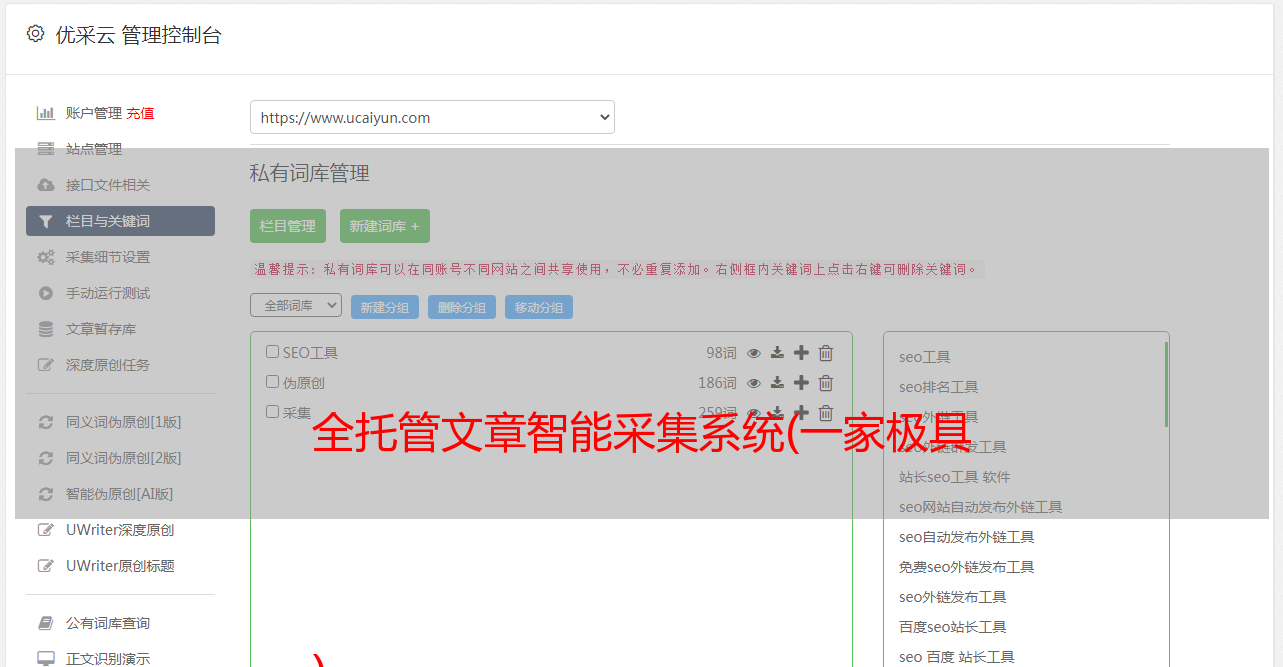Tick the SEO工具 checkbox
Viewport: 1283px width, 667px height.
(x=272, y=352)
